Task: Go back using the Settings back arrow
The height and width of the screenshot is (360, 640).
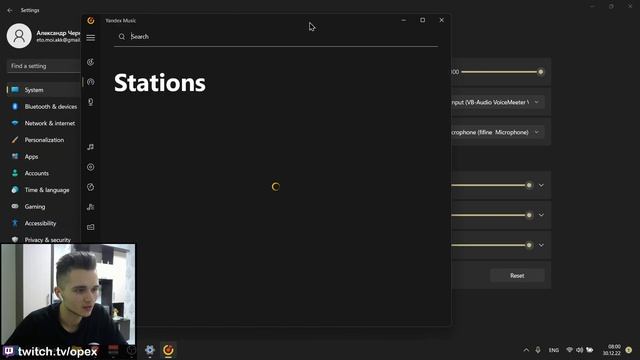Action: 10,10
